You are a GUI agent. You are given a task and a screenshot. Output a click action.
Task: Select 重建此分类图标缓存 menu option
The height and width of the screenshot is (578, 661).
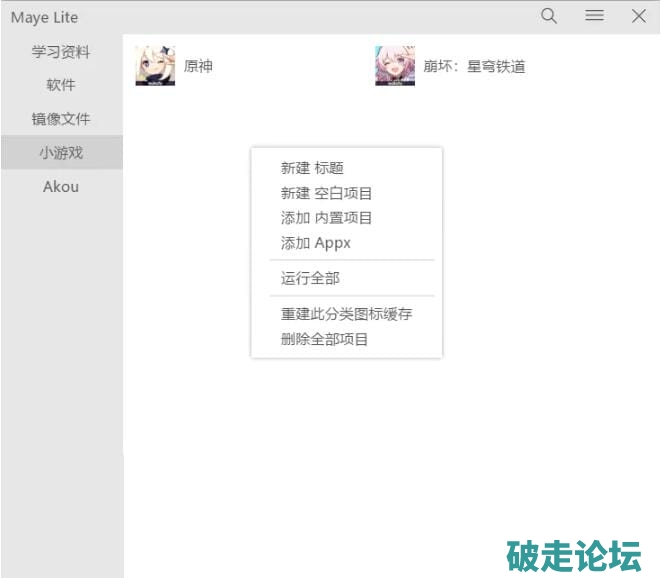pyautogui.click(x=346, y=314)
